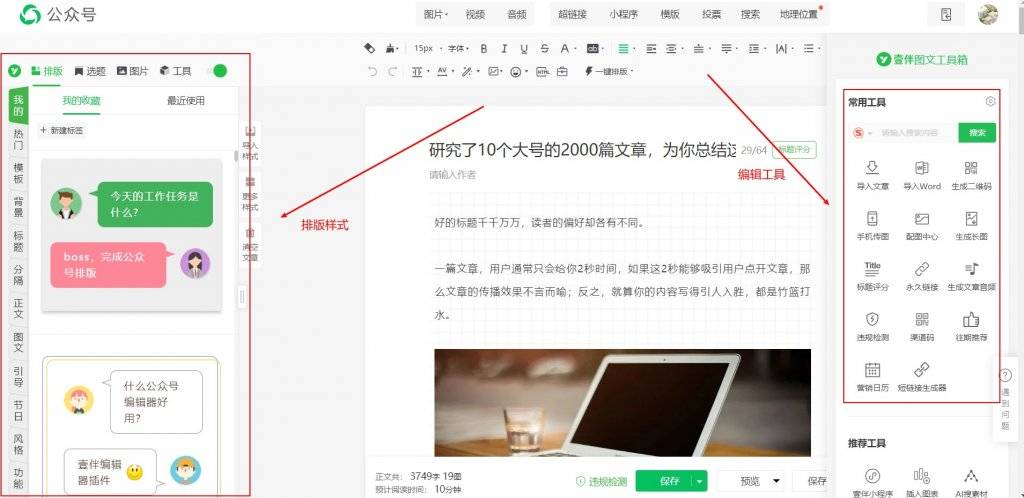Toggle underline formatting
Viewport: 1024px width, 498px height.
click(x=524, y=48)
